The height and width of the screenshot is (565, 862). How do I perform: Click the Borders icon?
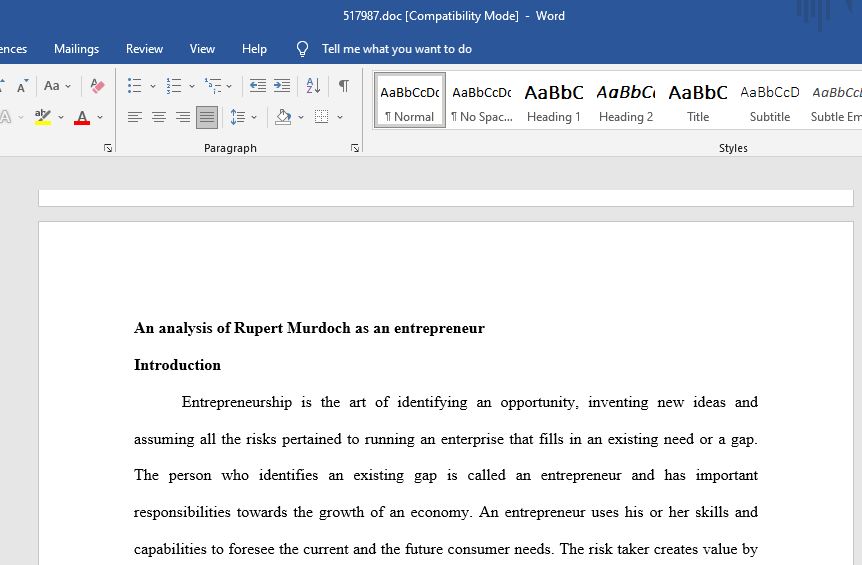[322, 117]
